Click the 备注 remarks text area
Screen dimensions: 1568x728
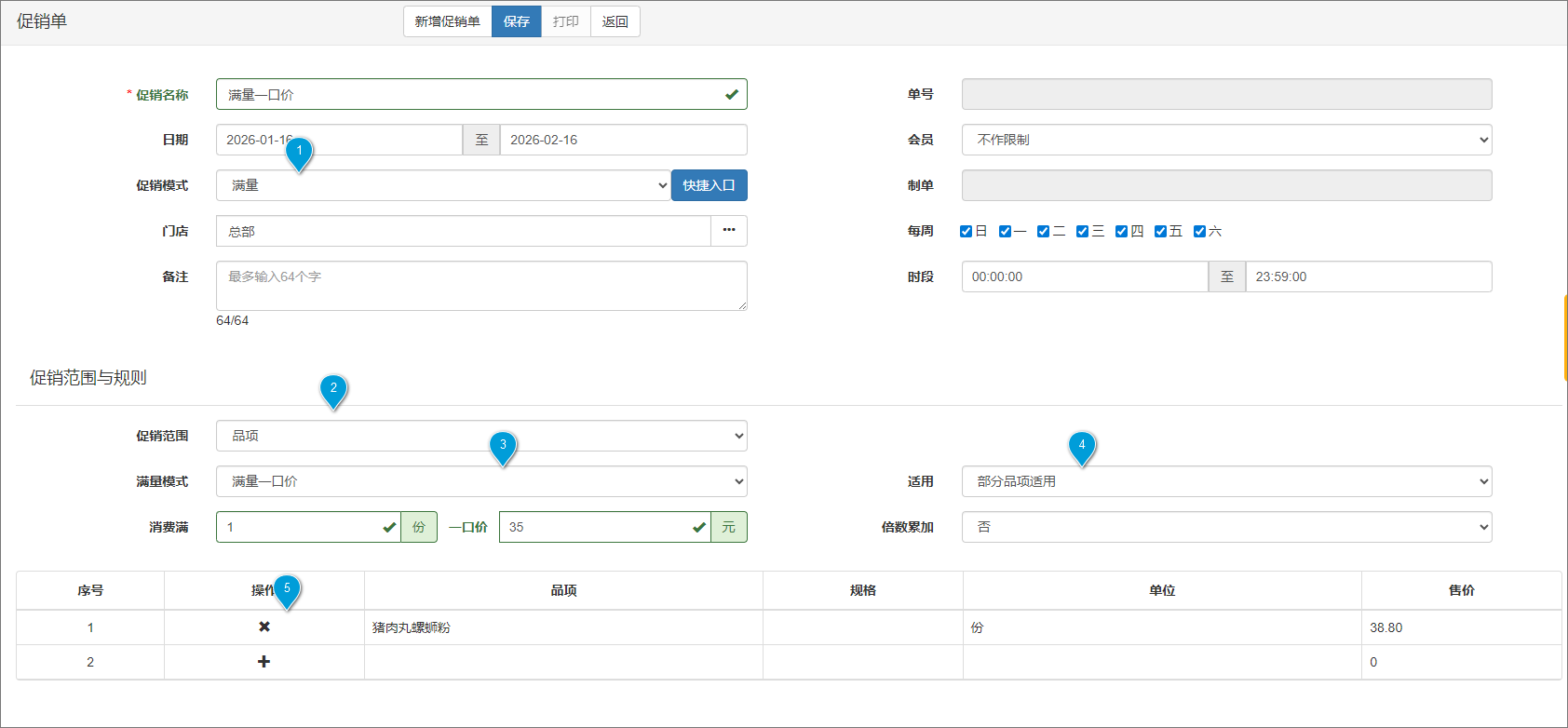coord(481,286)
